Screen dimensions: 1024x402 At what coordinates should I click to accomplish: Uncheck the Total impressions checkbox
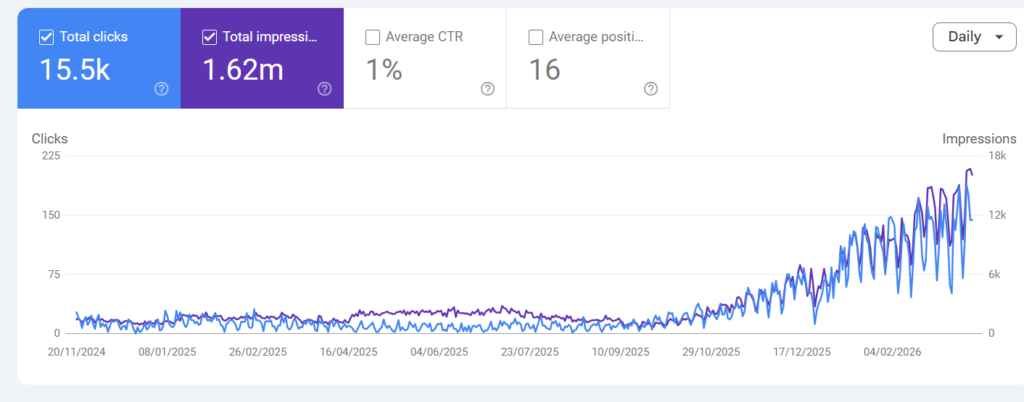click(209, 38)
